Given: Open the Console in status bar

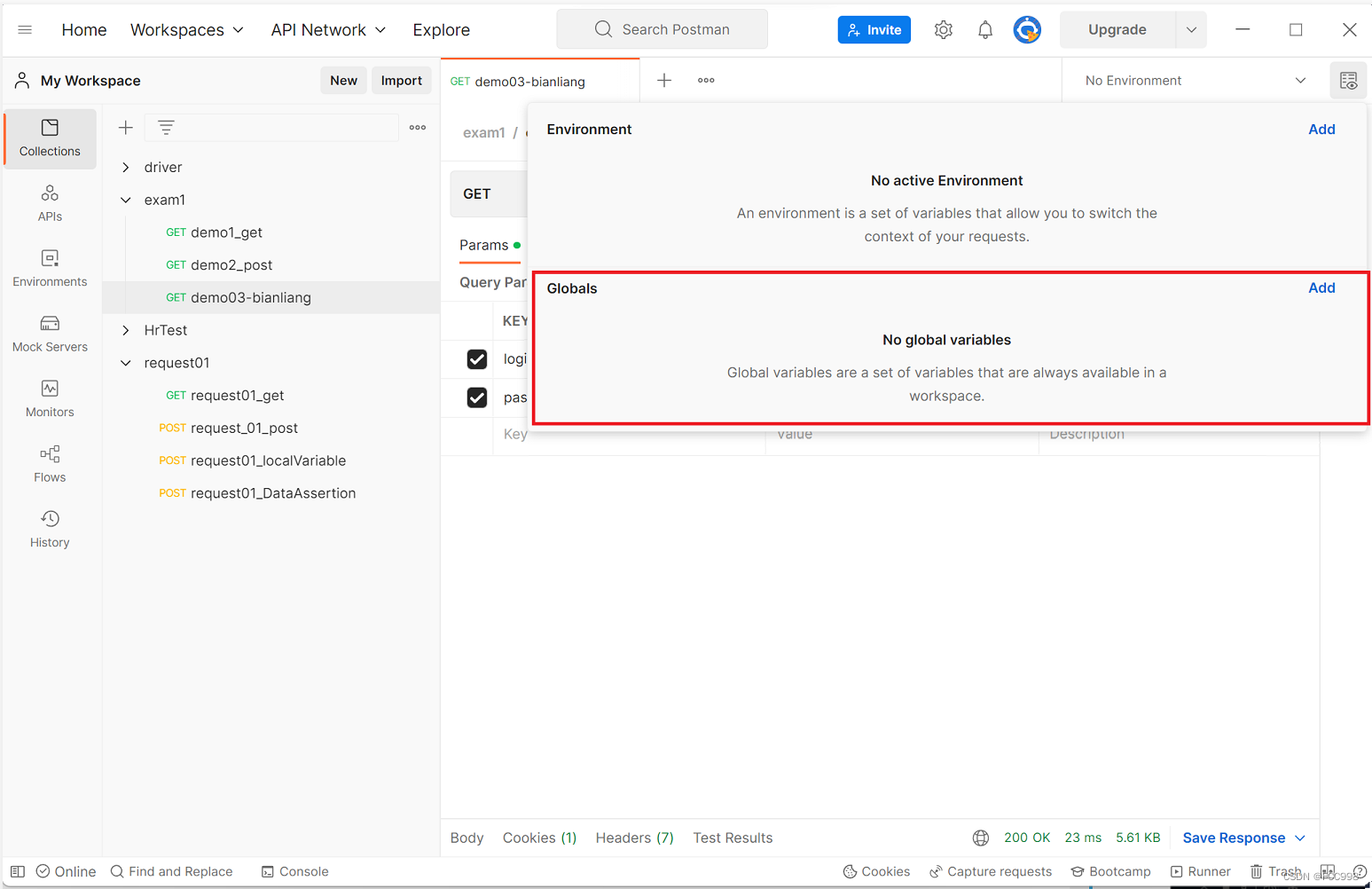Looking at the screenshot, I should [x=295, y=871].
